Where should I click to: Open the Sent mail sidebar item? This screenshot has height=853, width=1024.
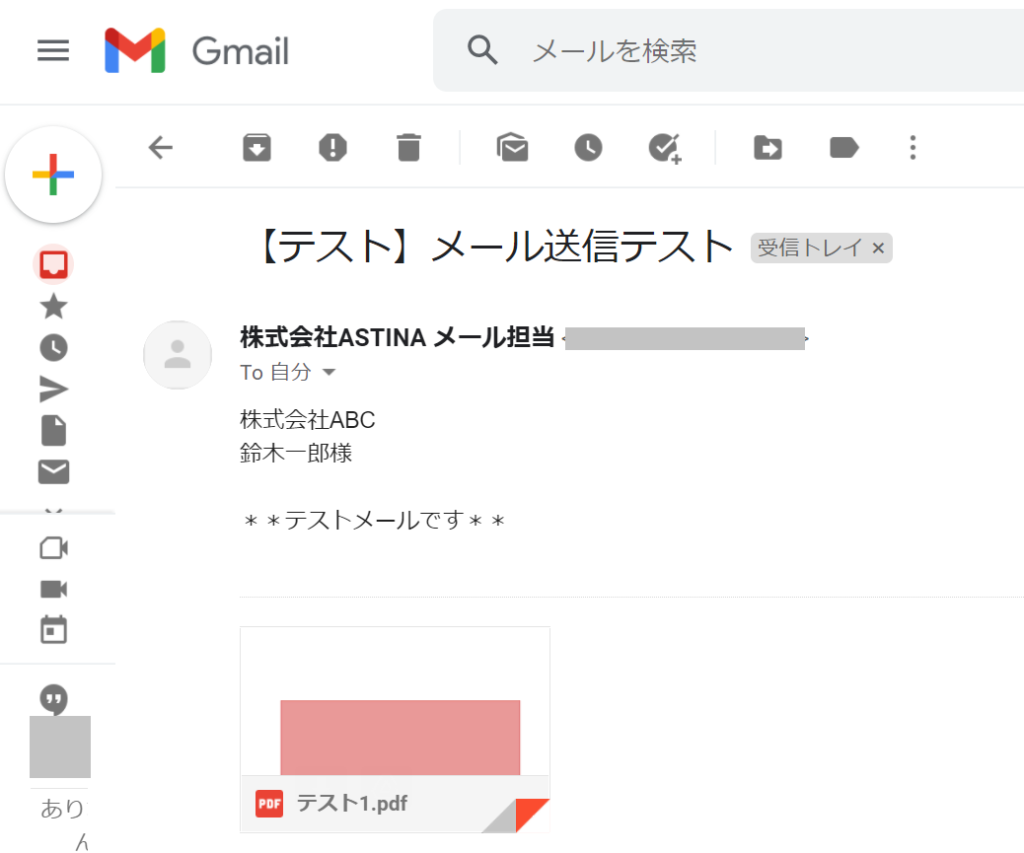pos(54,389)
